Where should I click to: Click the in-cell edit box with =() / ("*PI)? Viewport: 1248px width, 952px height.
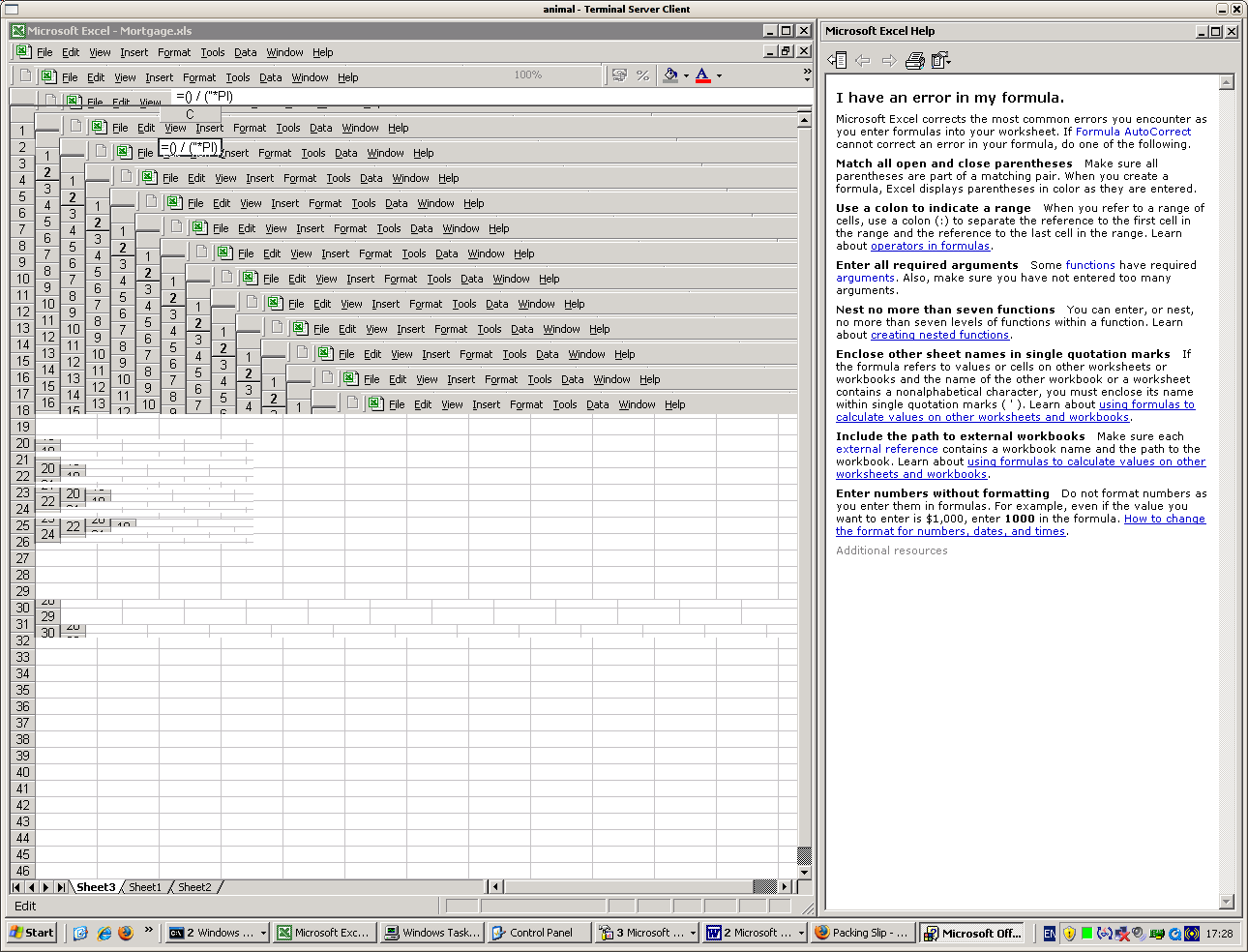[x=190, y=147]
